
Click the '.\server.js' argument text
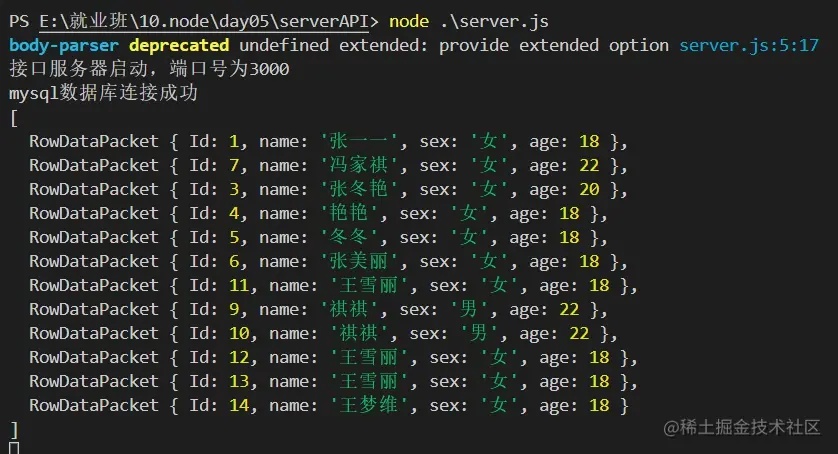coord(494,21)
